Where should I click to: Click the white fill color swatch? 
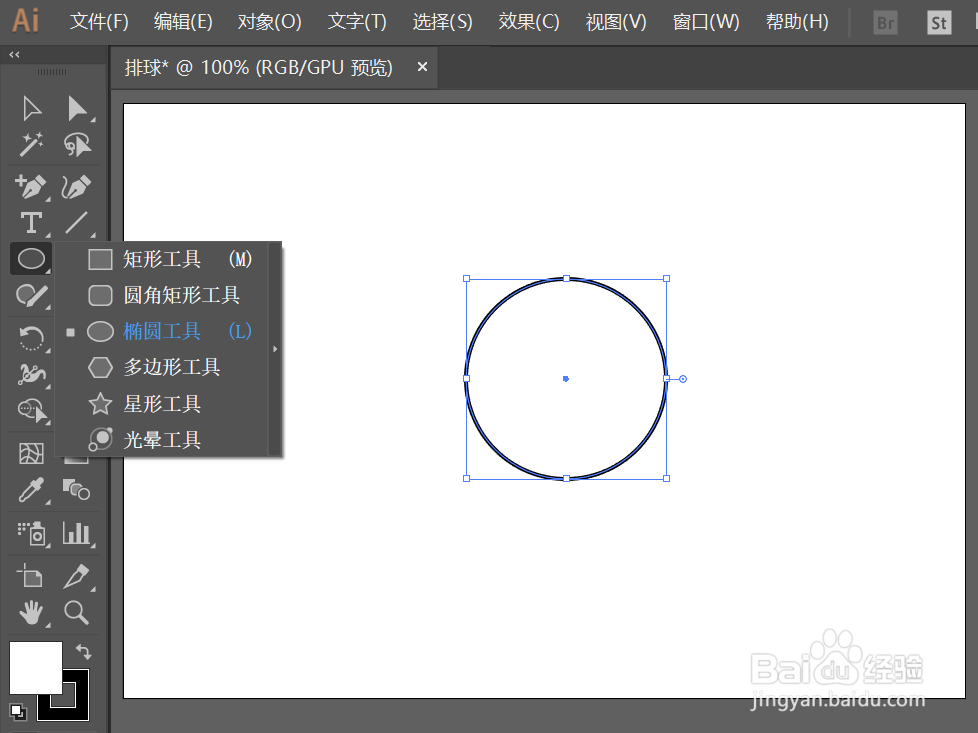click(x=36, y=667)
